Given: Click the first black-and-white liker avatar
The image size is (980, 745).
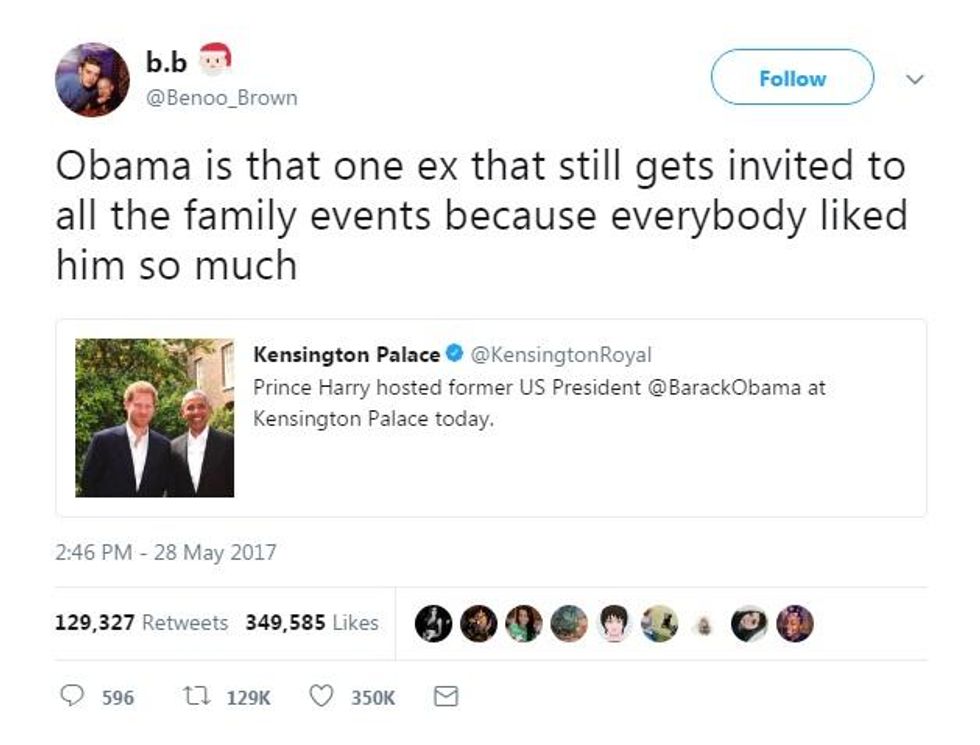Looking at the screenshot, I should click(433, 624).
